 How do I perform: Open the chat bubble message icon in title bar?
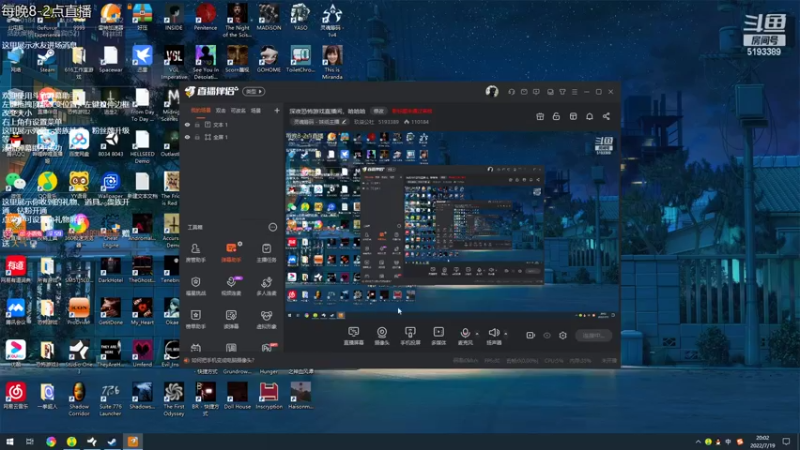pyautogui.click(x=536, y=92)
